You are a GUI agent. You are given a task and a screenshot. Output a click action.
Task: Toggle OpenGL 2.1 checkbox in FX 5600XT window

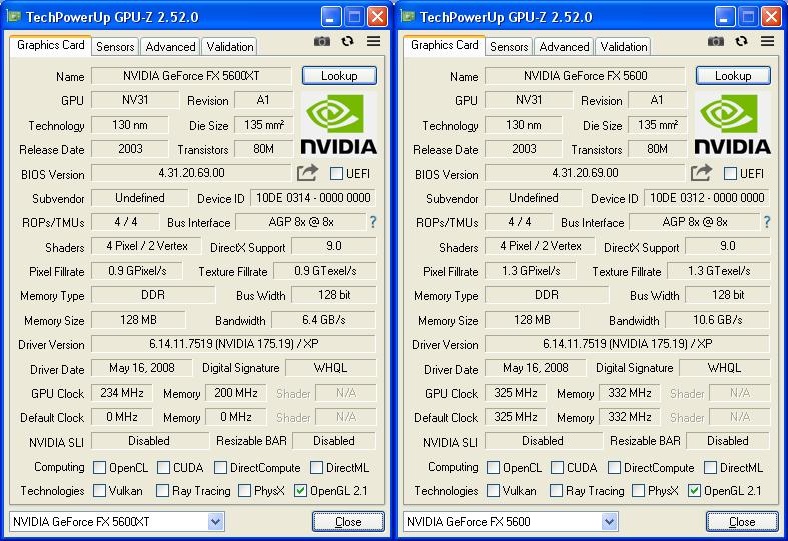pyautogui.click(x=300, y=491)
